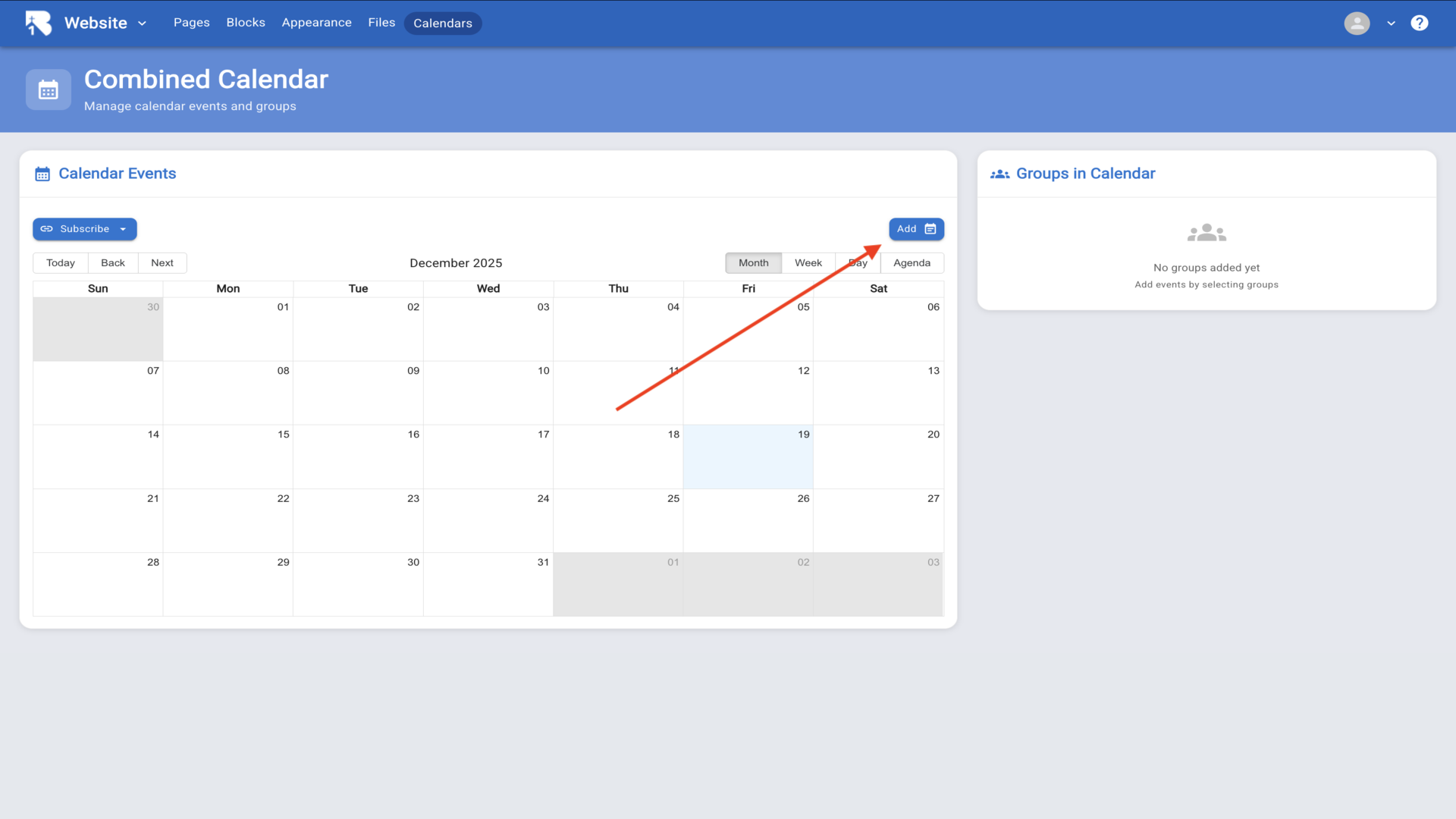The width and height of the screenshot is (1456, 819).
Task: Select December 19 date cell
Action: click(x=748, y=457)
